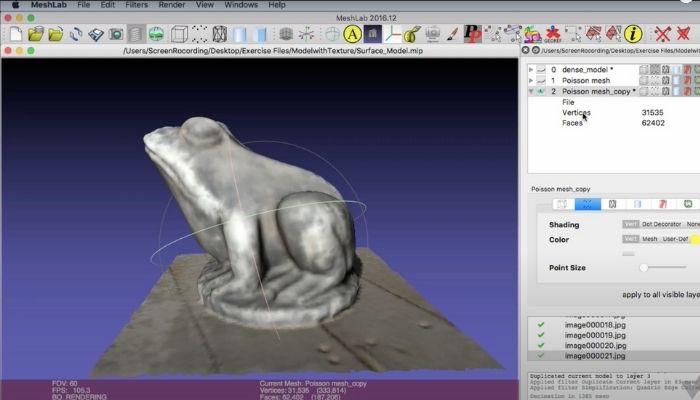Image resolution: width=700 pixels, height=400 pixels.
Task: Open the Edit menu
Action: (x=108, y=5)
